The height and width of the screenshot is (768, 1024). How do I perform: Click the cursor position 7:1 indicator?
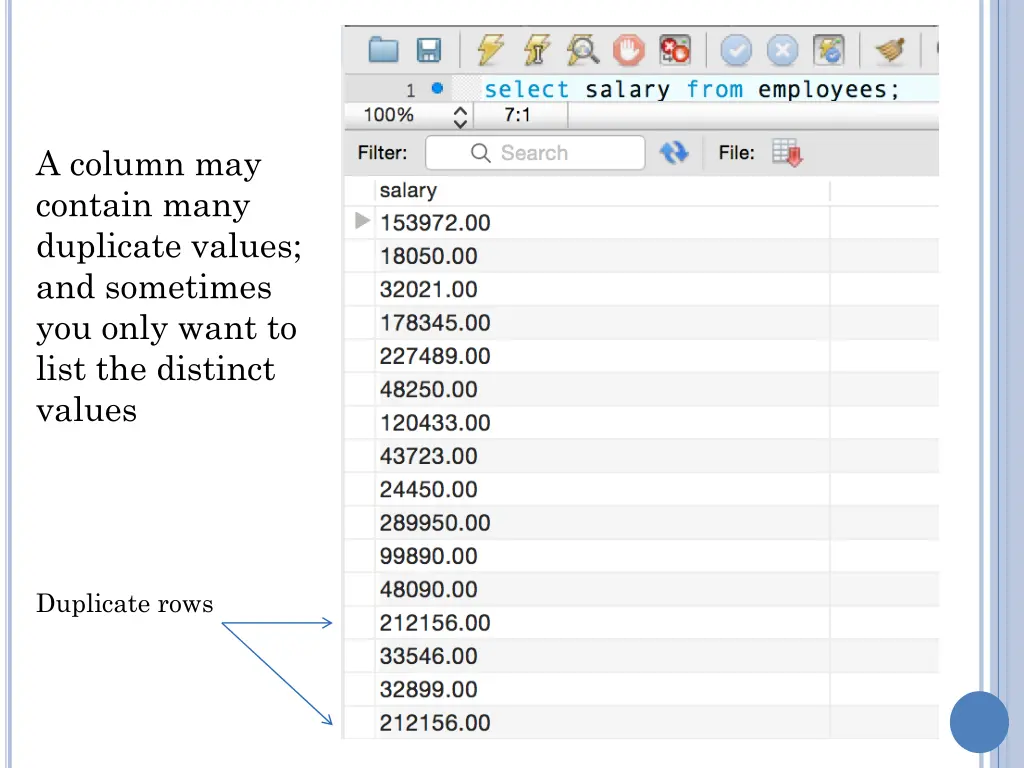tap(517, 116)
